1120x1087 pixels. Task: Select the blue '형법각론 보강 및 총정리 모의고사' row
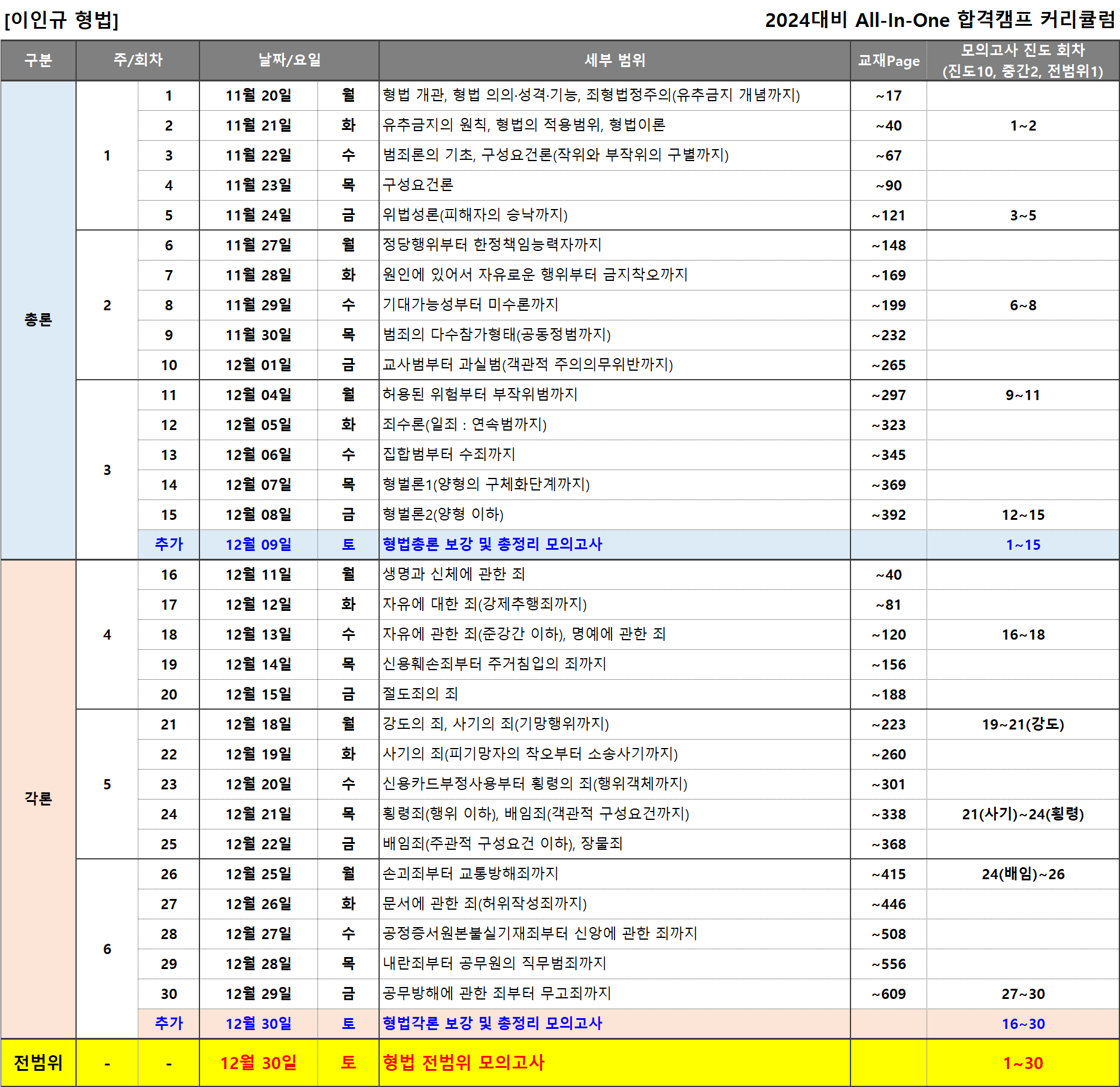pos(492,1024)
